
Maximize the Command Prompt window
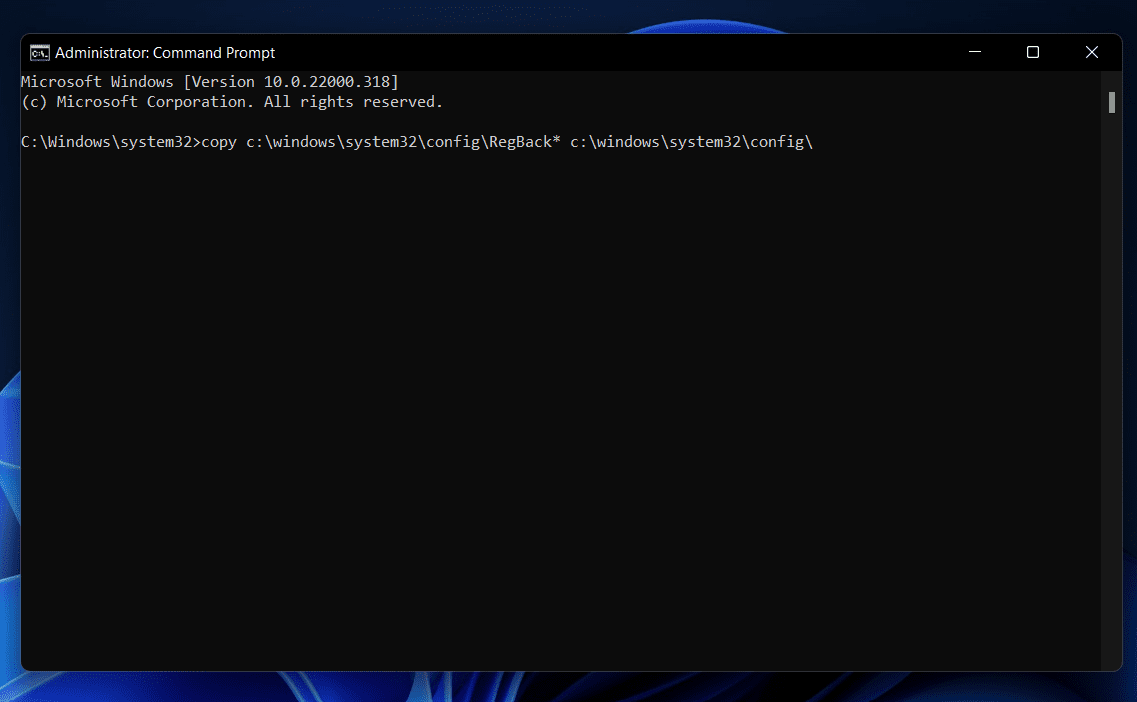pyautogui.click(x=1033, y=52)
